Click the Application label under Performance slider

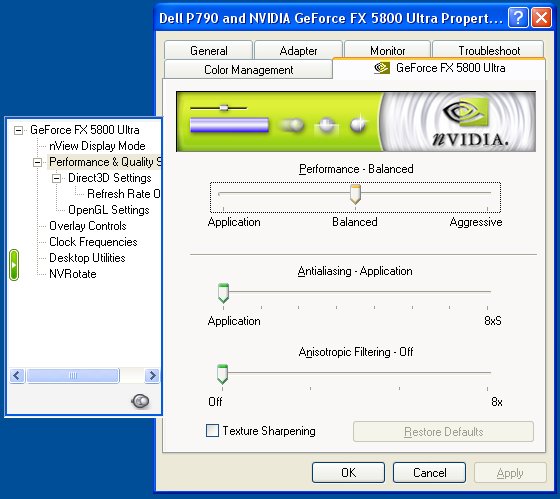tap(234, 222)
